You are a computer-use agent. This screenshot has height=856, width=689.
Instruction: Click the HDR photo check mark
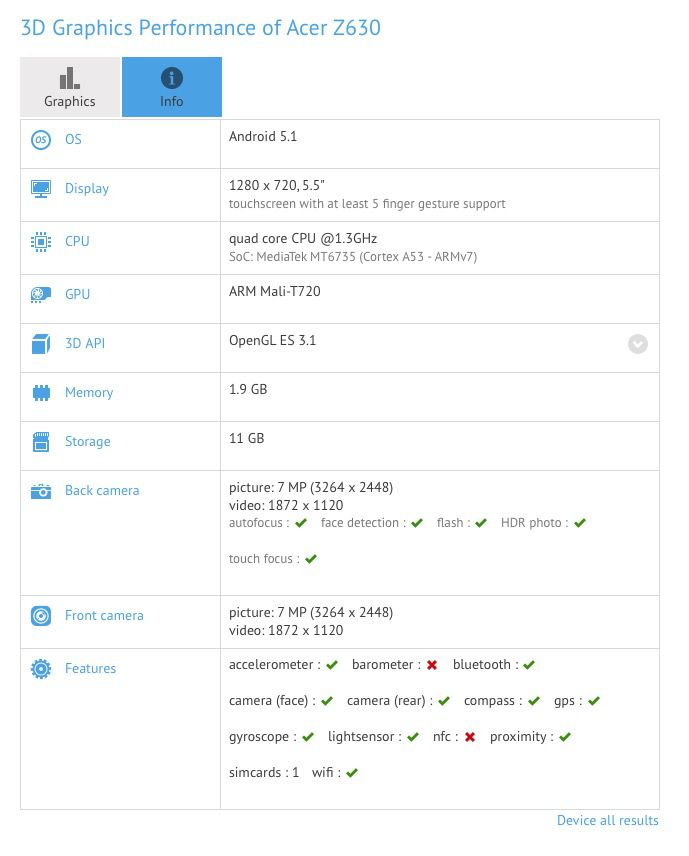coord(580,523)
